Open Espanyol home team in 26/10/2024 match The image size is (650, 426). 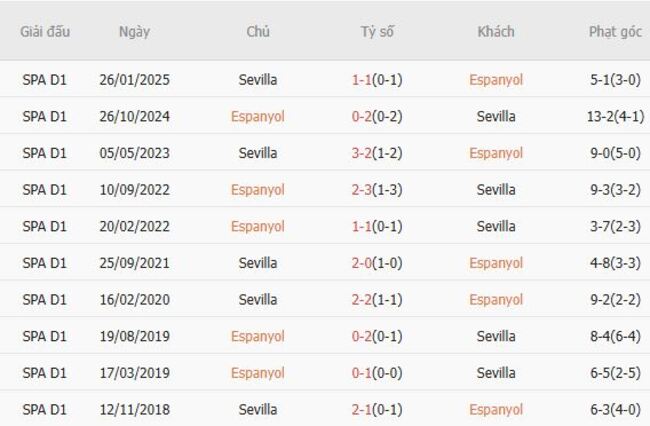click(258, 117)
